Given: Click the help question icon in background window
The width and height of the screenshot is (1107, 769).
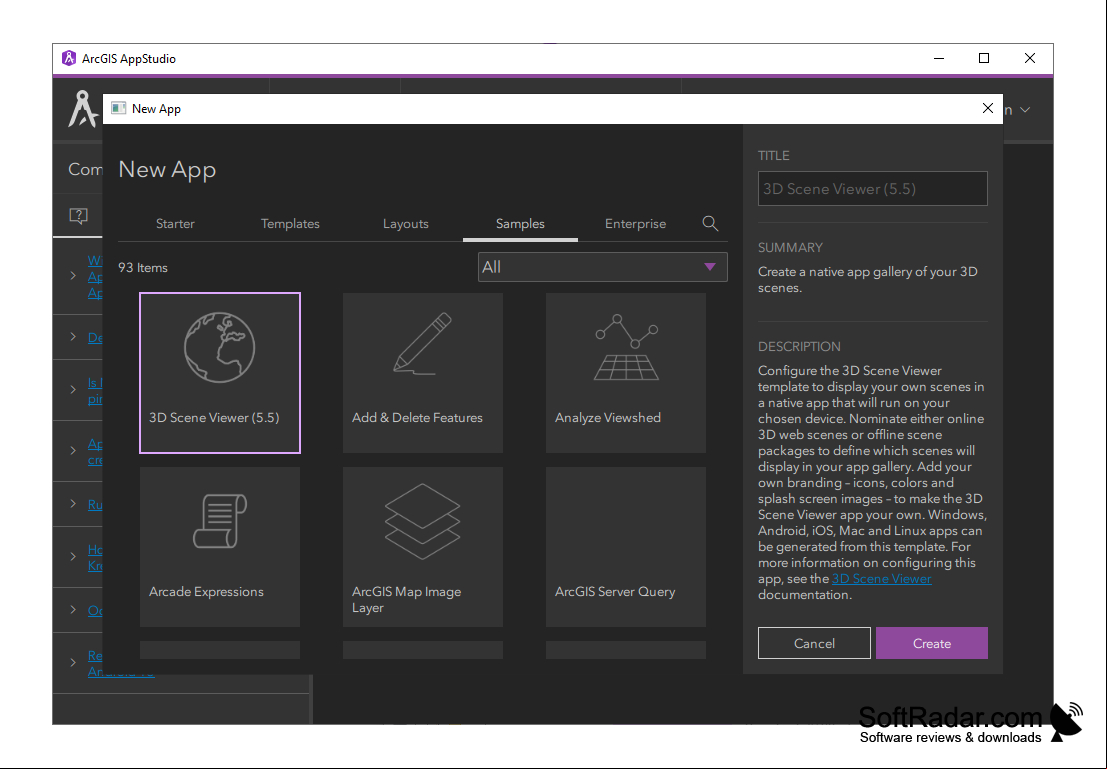Looking at the screenshot, I should click(x=78, y=215).
